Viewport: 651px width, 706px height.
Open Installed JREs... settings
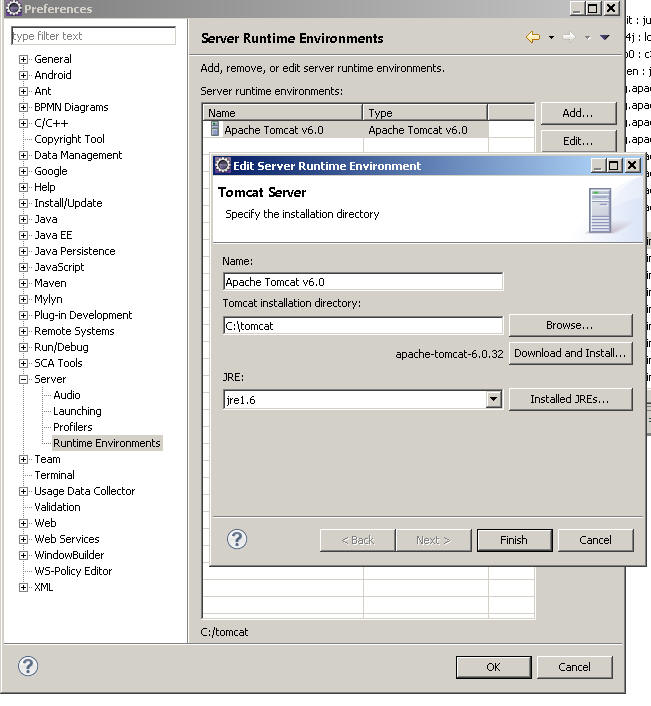tap(570, 399)
